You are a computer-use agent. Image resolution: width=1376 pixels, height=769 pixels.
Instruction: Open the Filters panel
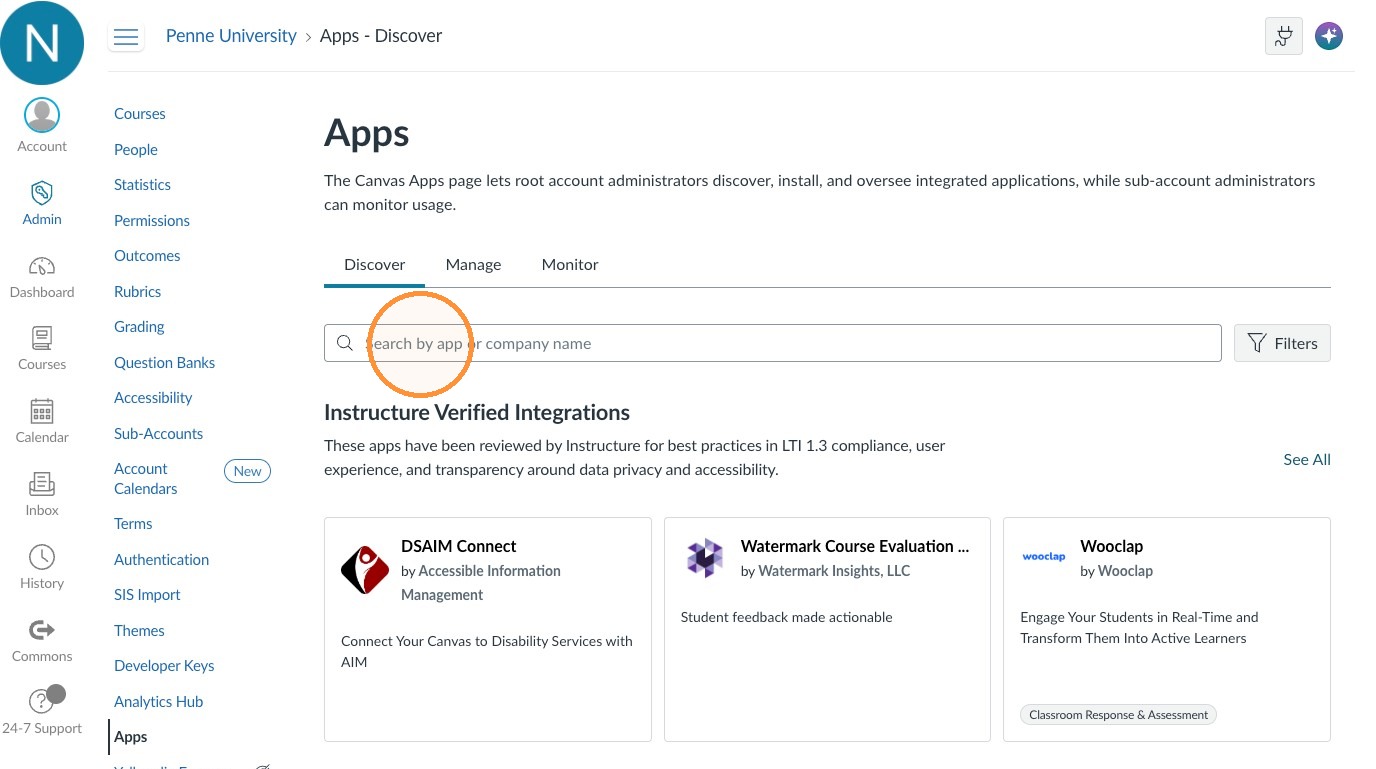(1282, 343)
